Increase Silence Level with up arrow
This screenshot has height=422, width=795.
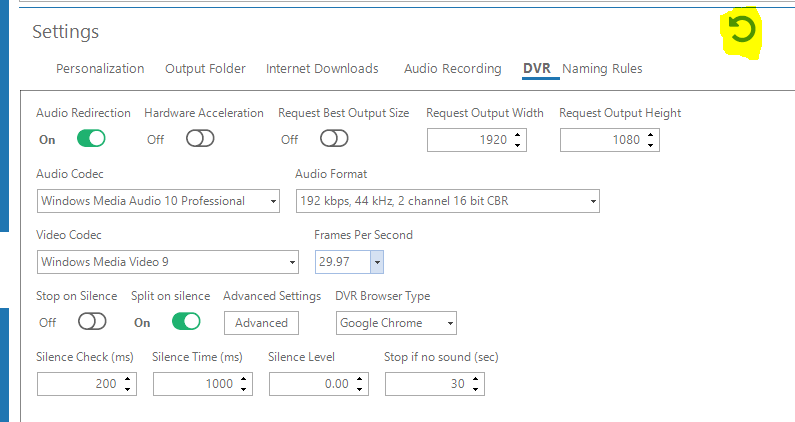point(359,379)
